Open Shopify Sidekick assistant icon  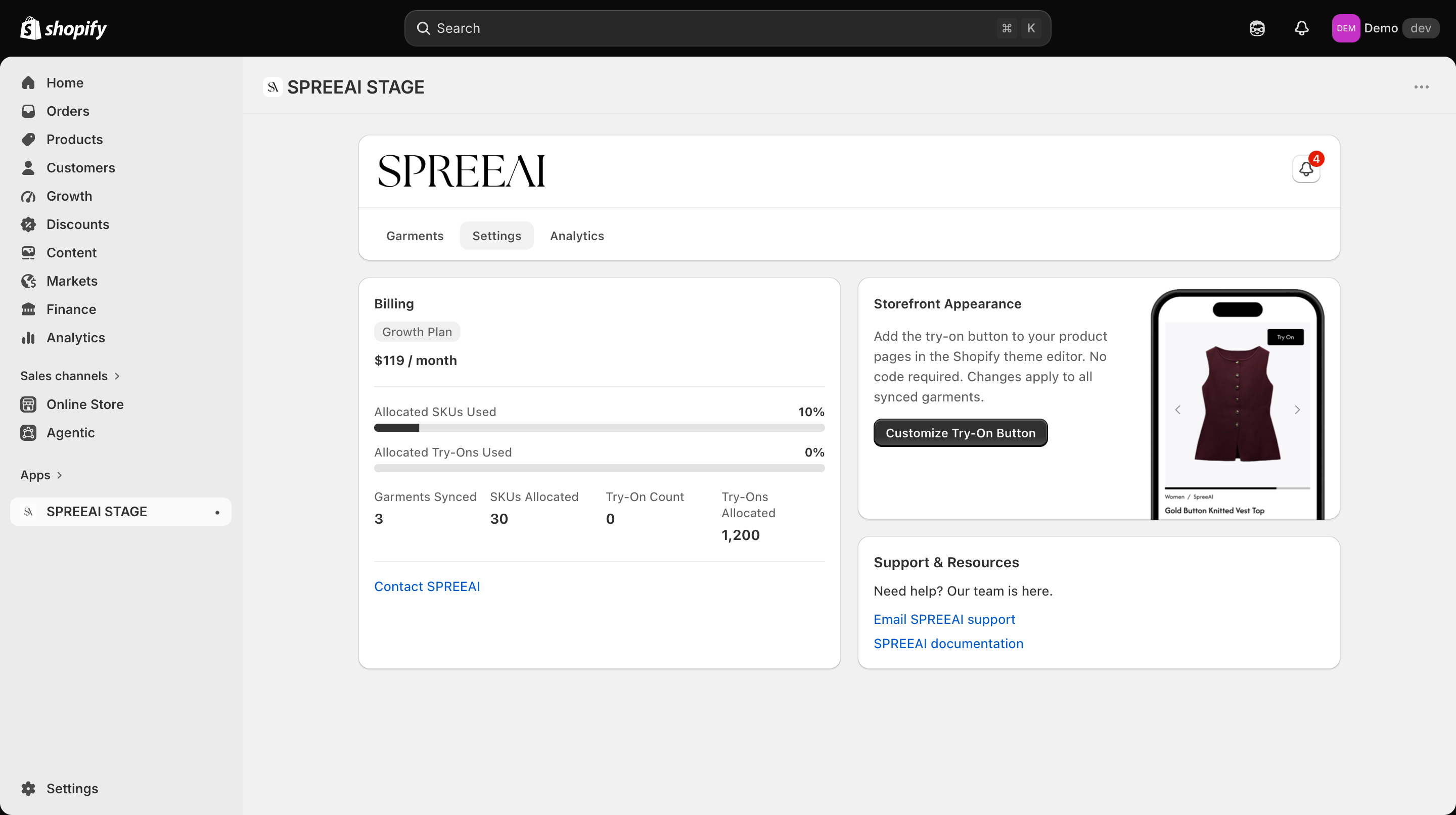point(1257,28)
